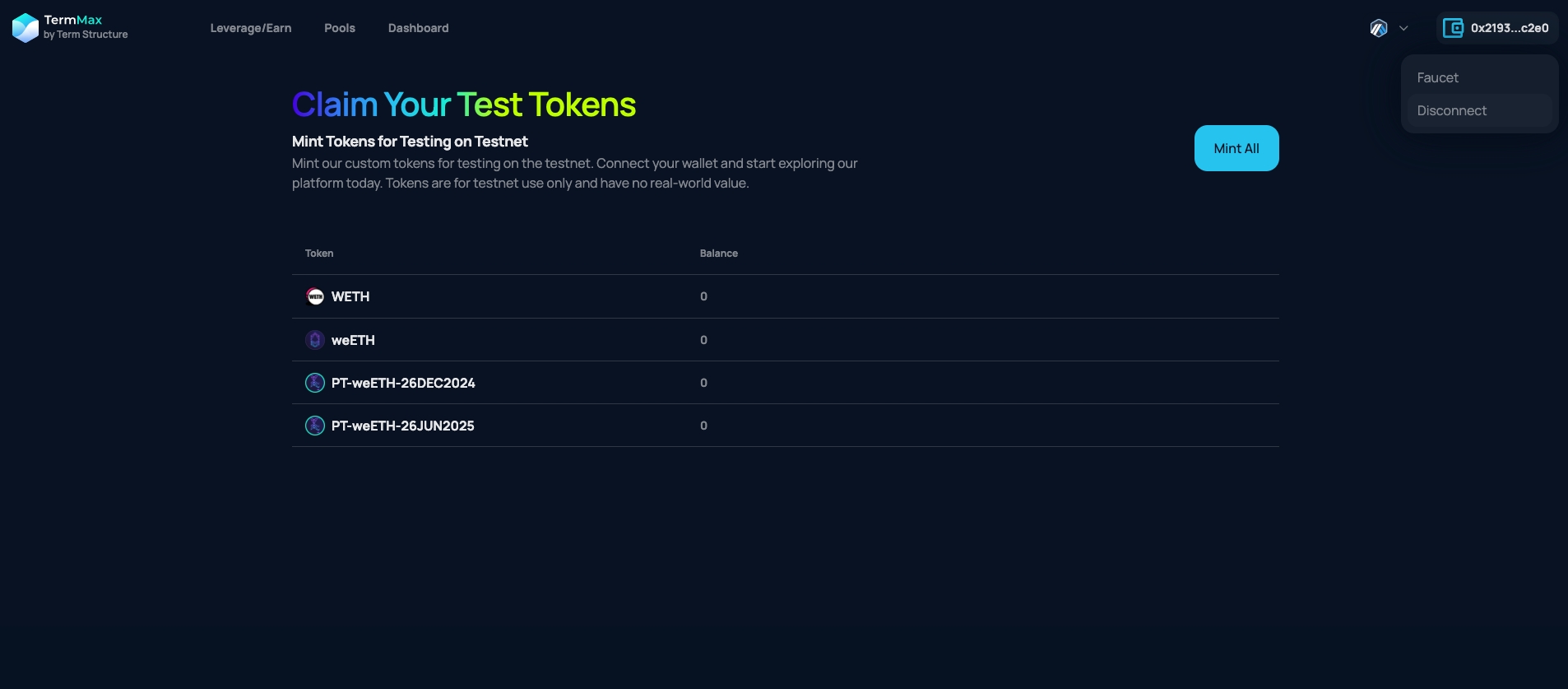1568x689 pixels.
Task: Click the weETH token icon
Action: click(x=315, y=340)
